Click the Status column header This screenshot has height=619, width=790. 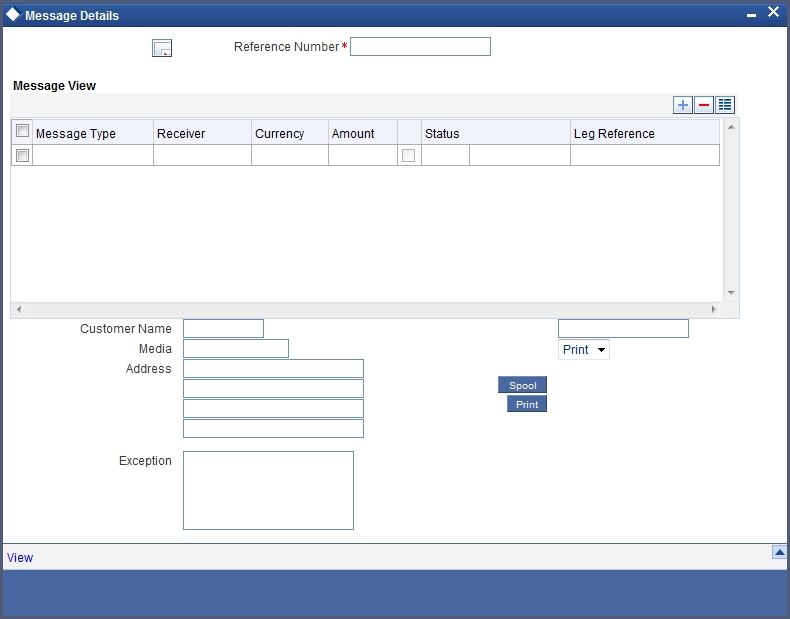pyautogui.click(x=496, y=133)
